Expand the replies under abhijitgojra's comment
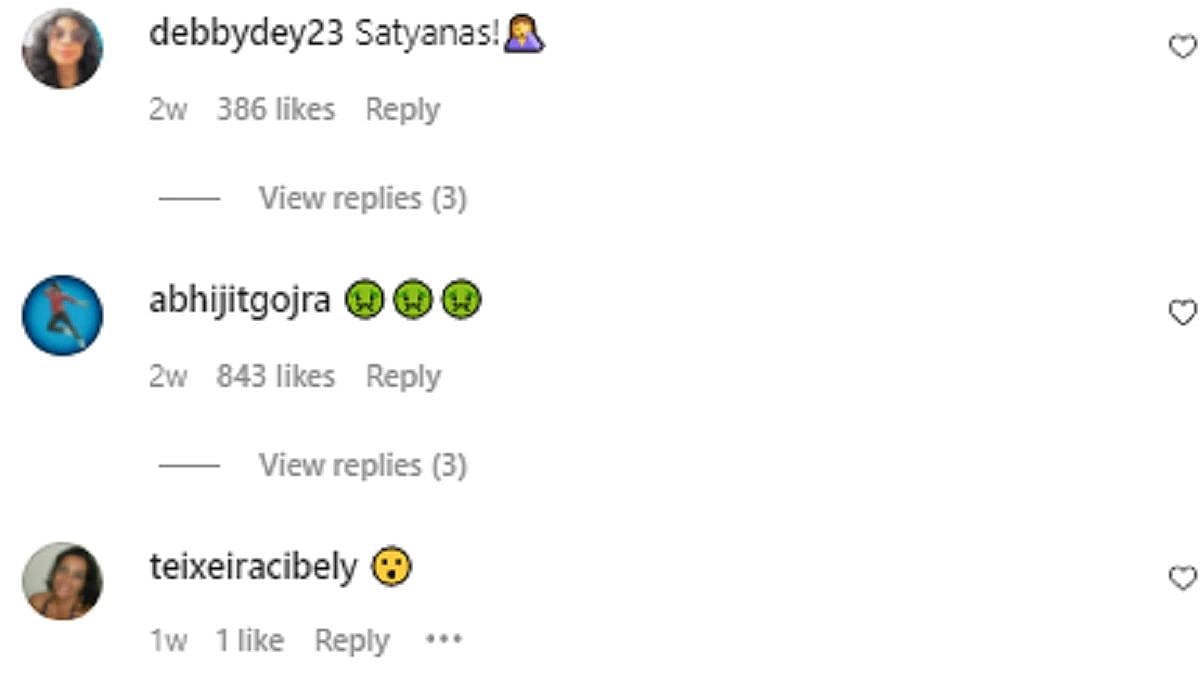The width and height of the screenshot is (1200, 675). click(x=363, y=465)
